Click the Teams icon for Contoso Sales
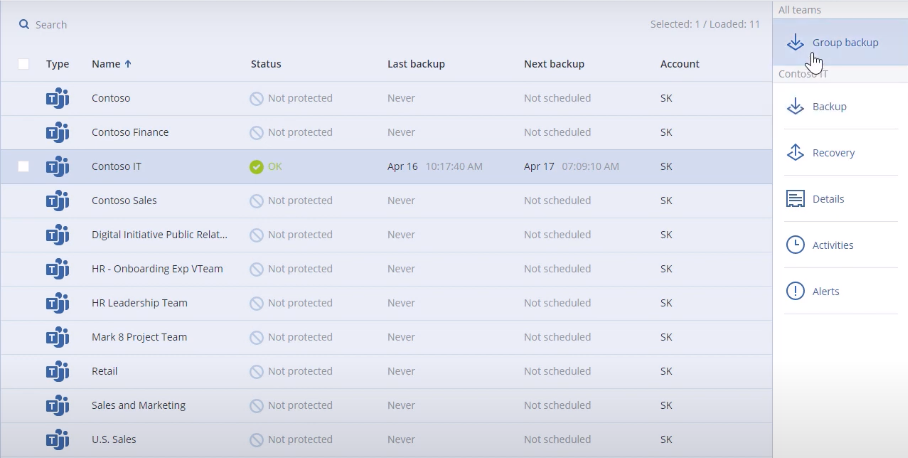The width and height of the screenshot is (908, 458). [x=57, y=201]
